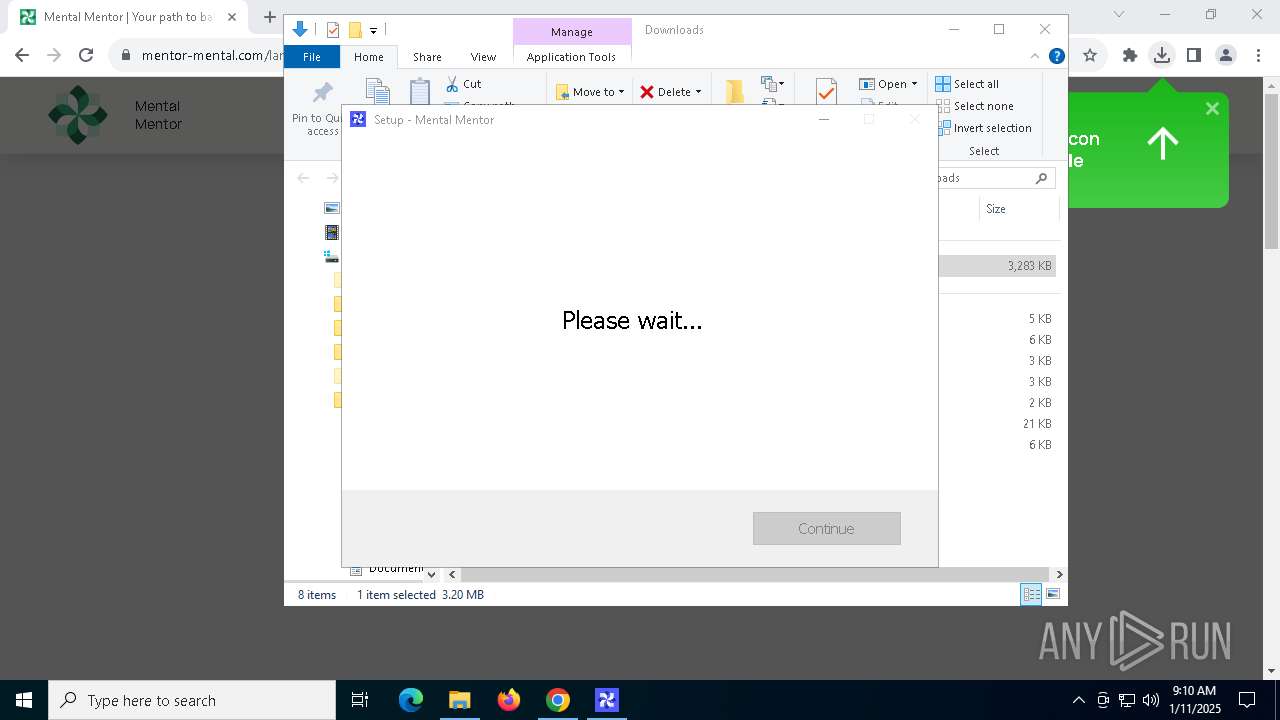
Task: Open the Move to dropdown
Action: click(590, 92)
